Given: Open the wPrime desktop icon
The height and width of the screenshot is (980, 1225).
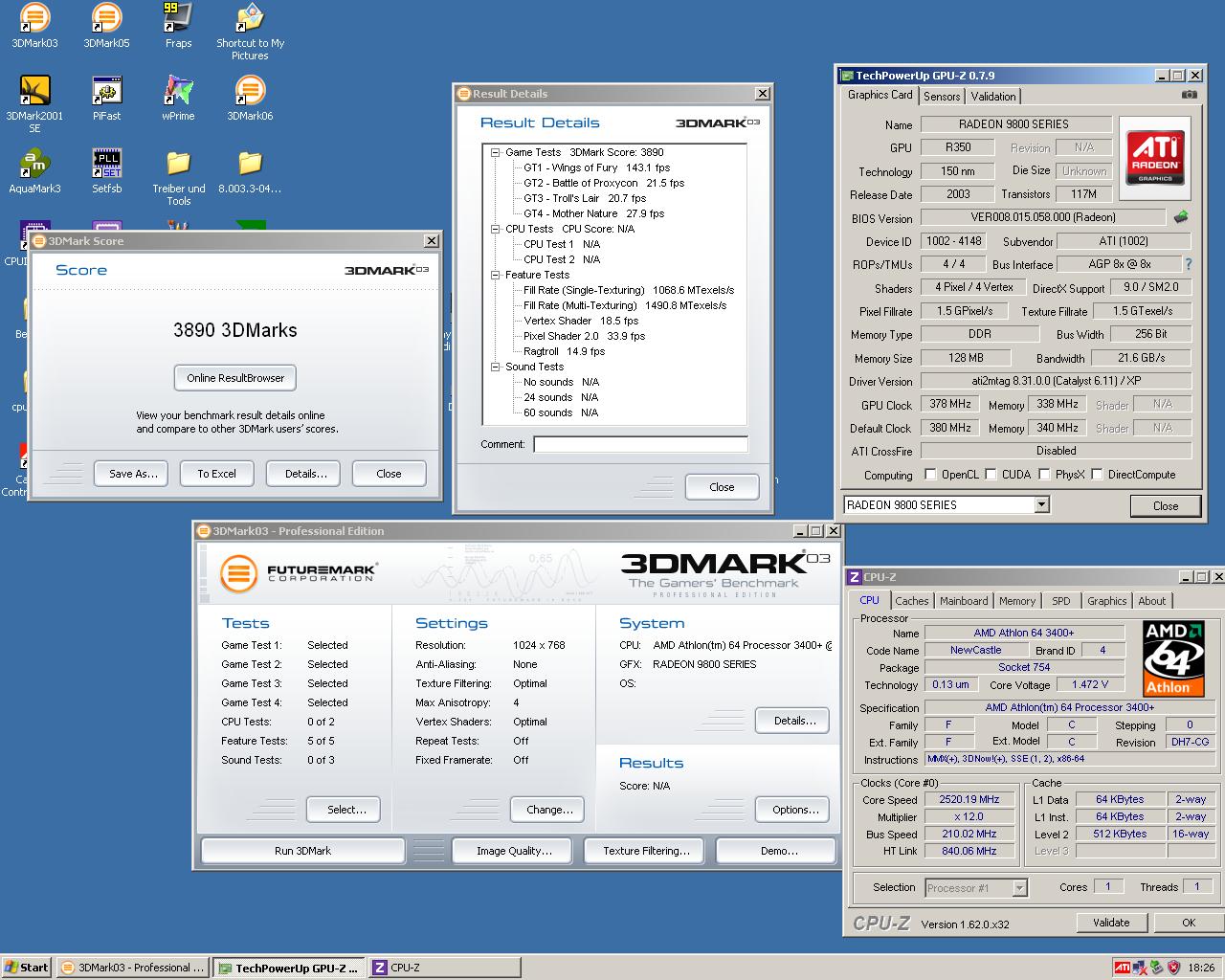Looking at the screenshot, I should [178, 91].
